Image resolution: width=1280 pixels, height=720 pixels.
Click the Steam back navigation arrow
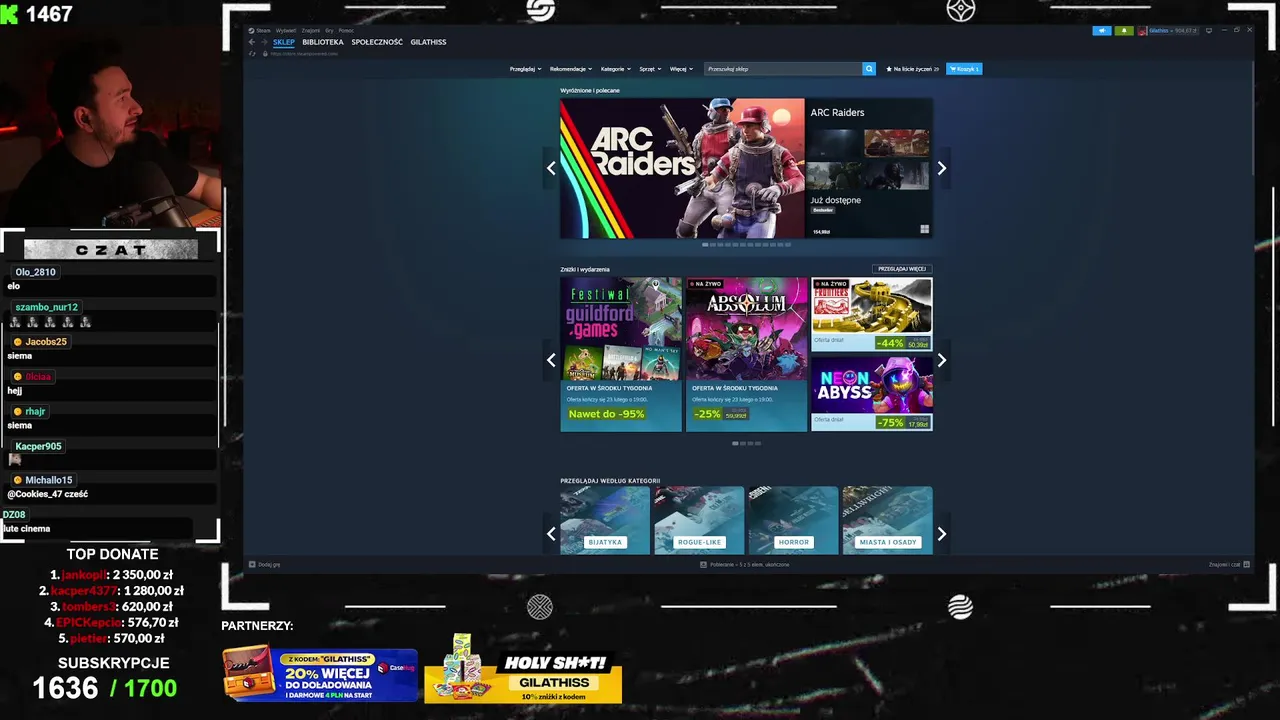252,42
